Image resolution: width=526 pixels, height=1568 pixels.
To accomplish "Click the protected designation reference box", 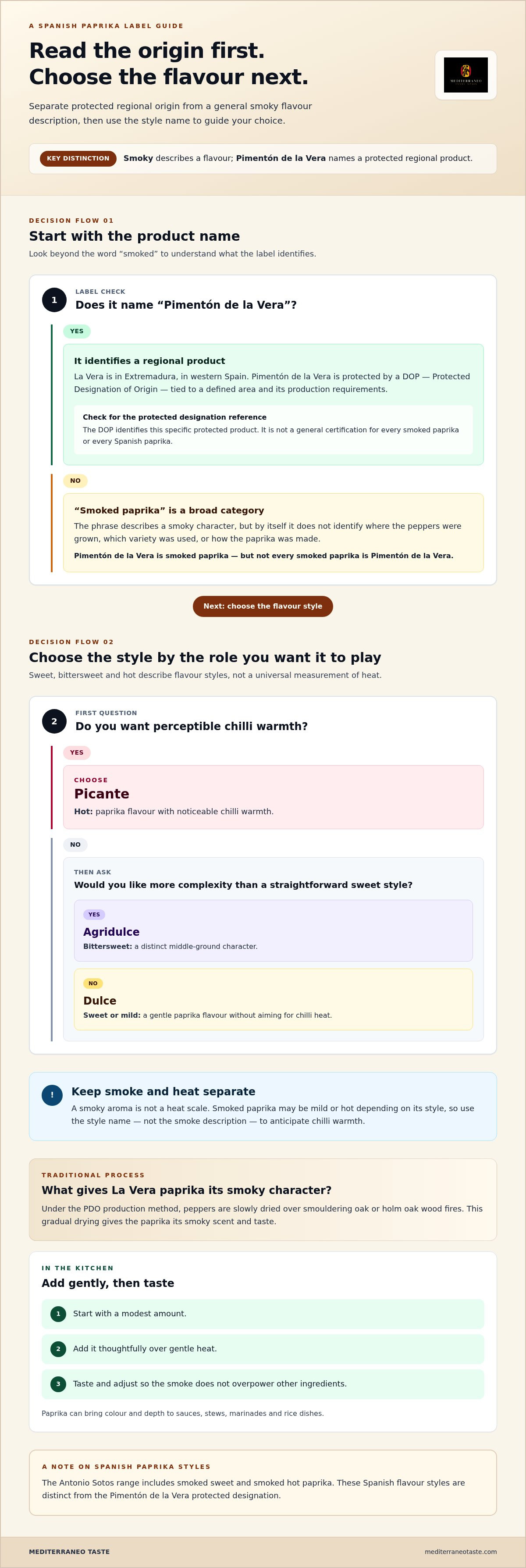I will [274, 430].
